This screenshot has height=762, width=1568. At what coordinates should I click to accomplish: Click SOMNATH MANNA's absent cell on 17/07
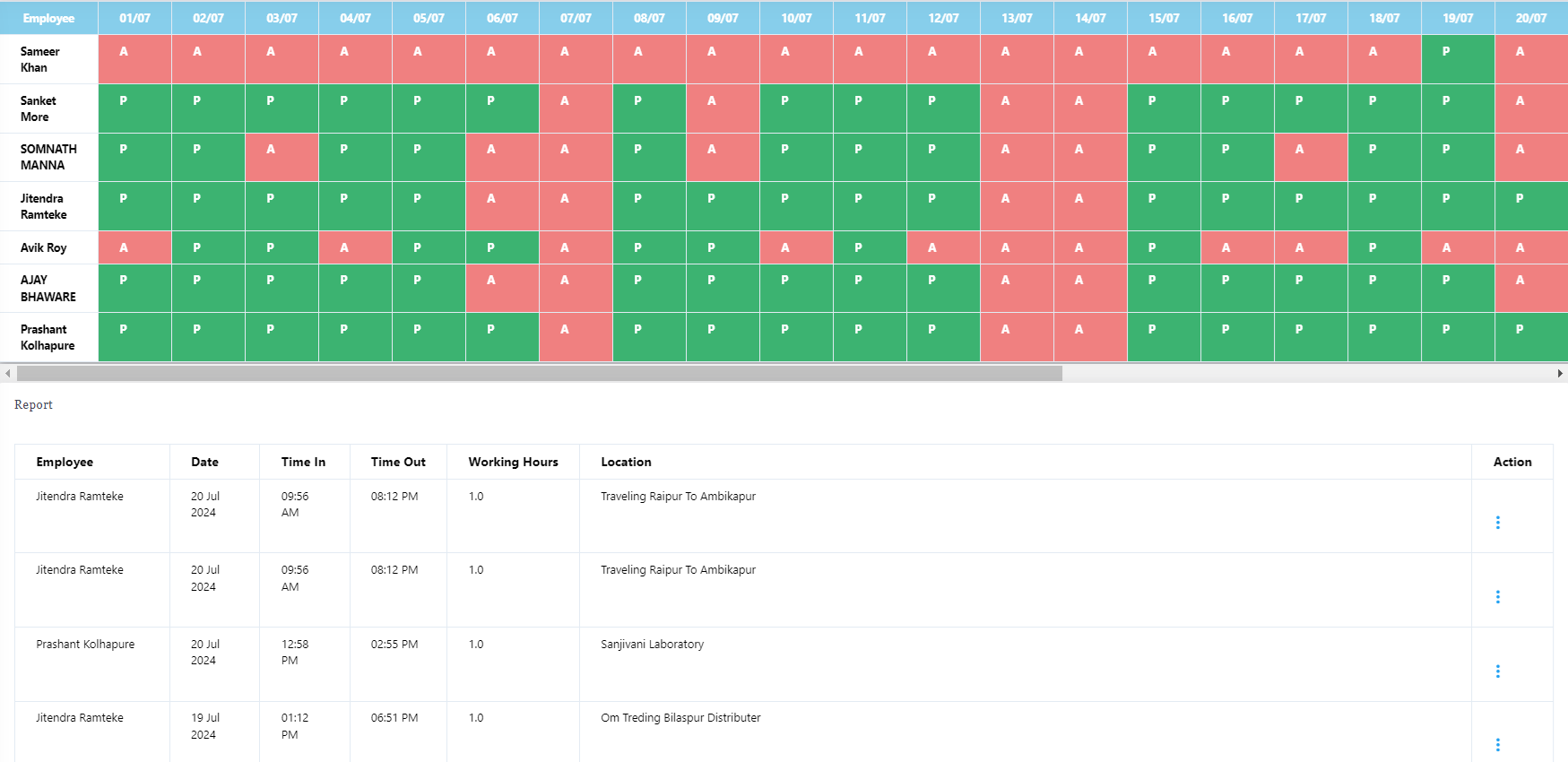(1311, 157)
